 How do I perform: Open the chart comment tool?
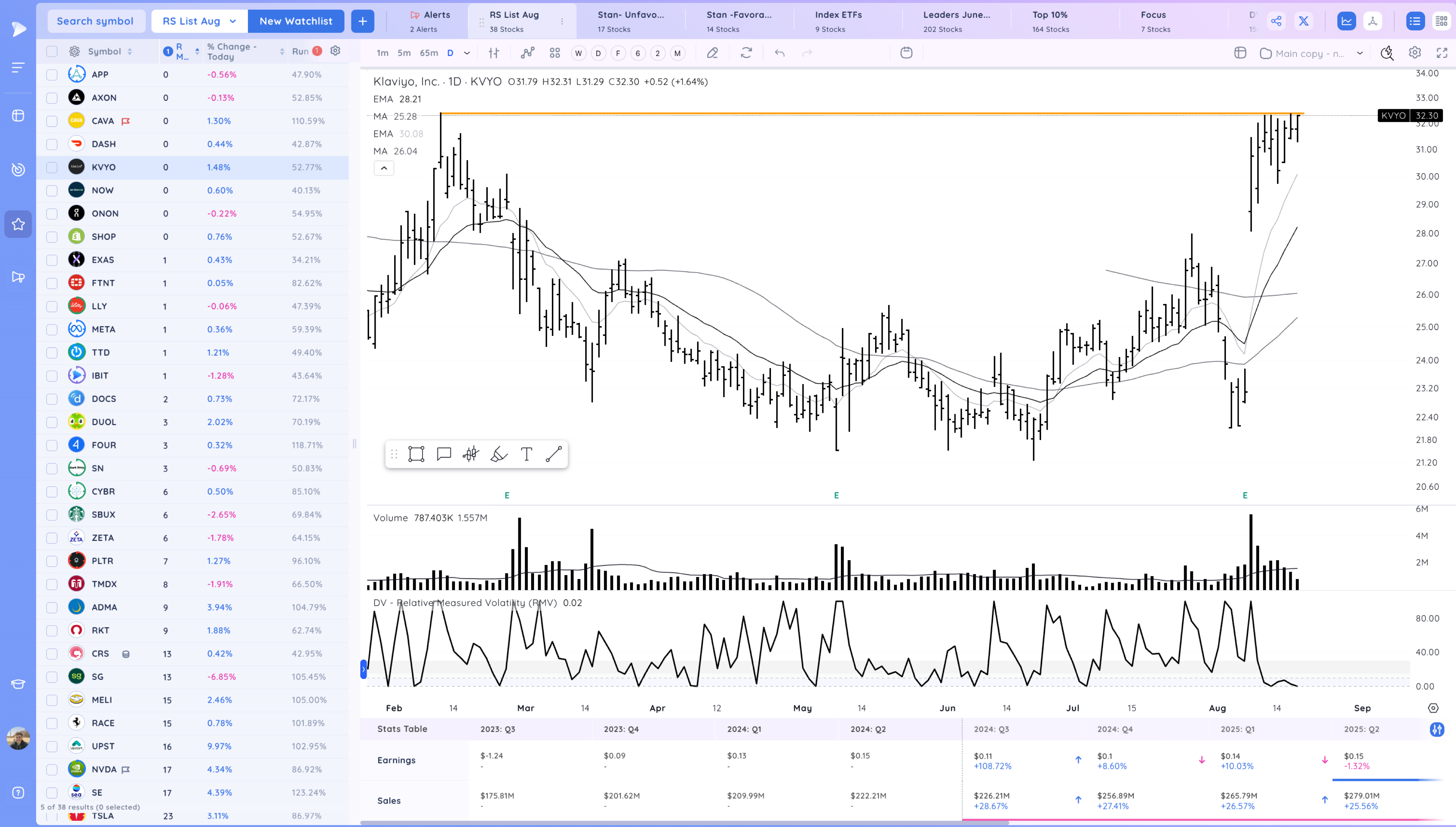pos(443,454)
